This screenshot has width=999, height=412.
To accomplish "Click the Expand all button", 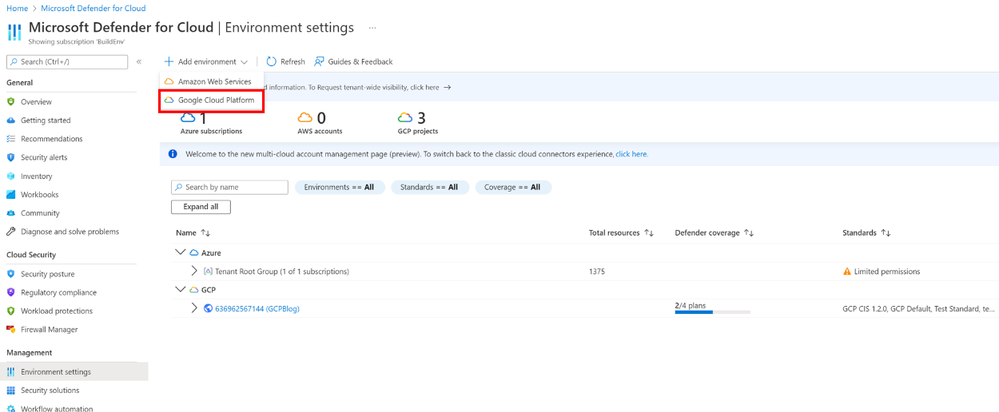I will [x=201, y=207].
